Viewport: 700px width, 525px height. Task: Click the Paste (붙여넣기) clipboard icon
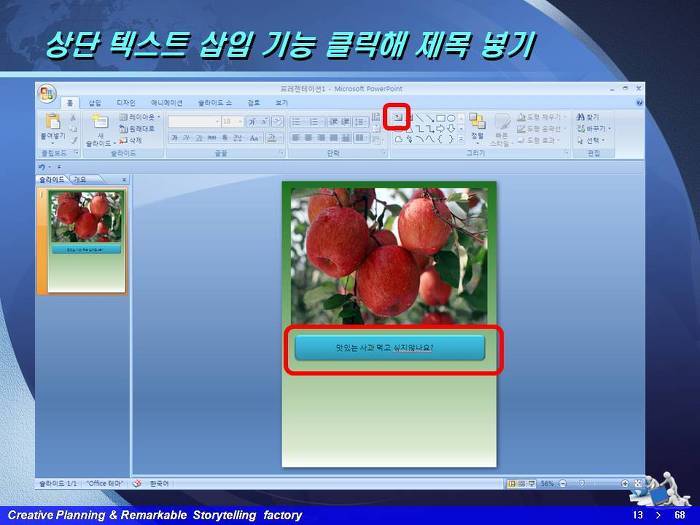pyautogui.click(x=53, y=121)
